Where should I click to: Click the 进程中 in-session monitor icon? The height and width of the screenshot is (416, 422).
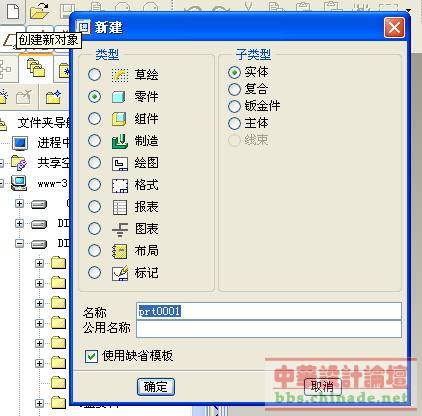pos(20,143)
